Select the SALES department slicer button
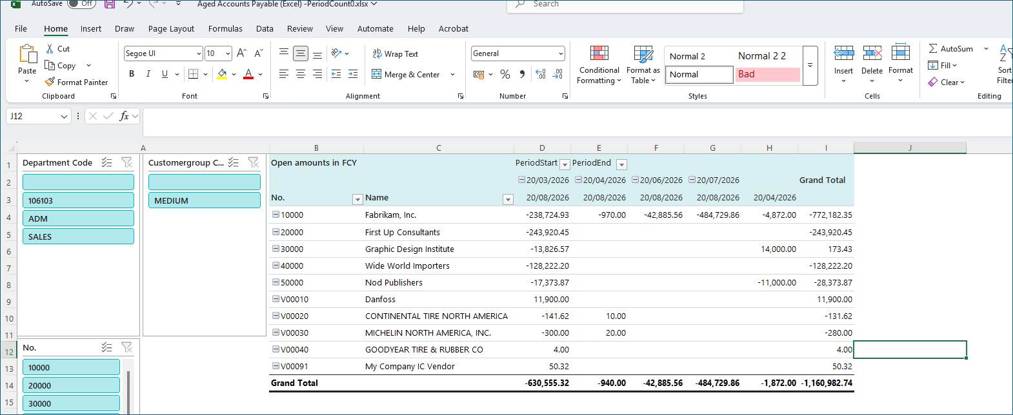Image resolution: width=1013 pixels, height=415 pixels. (x=78, y=237)
